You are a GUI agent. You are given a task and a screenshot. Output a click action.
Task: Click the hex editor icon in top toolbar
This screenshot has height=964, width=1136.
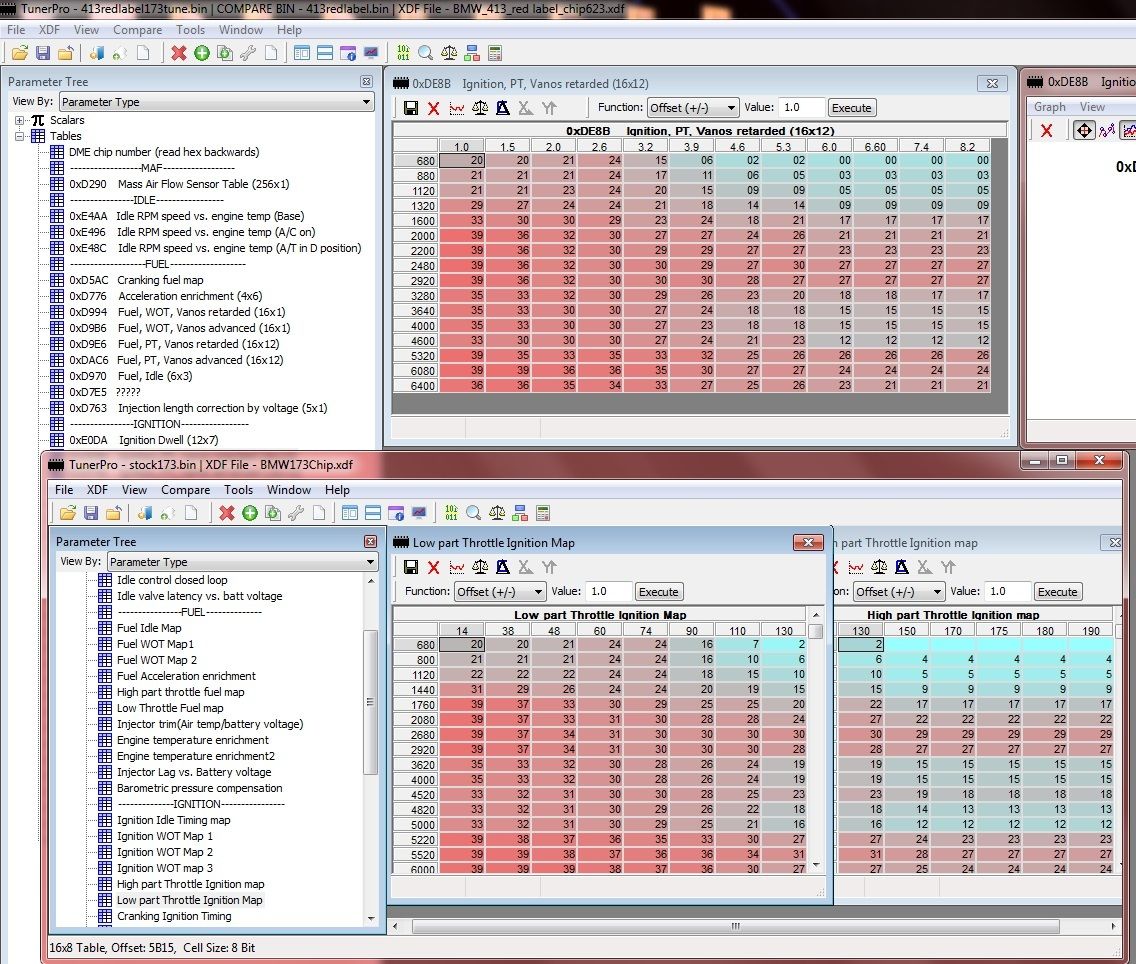point(403,53)
